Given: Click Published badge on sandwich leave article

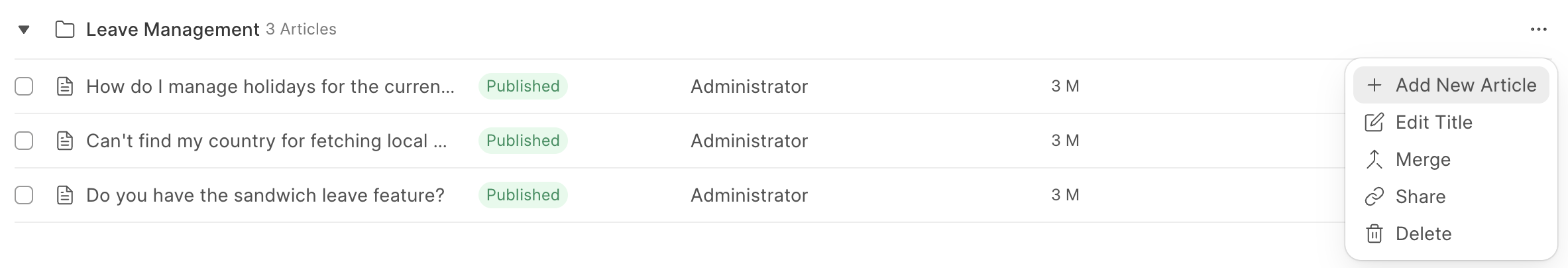Looking at the screenshot, I should [x=522, y=195].
